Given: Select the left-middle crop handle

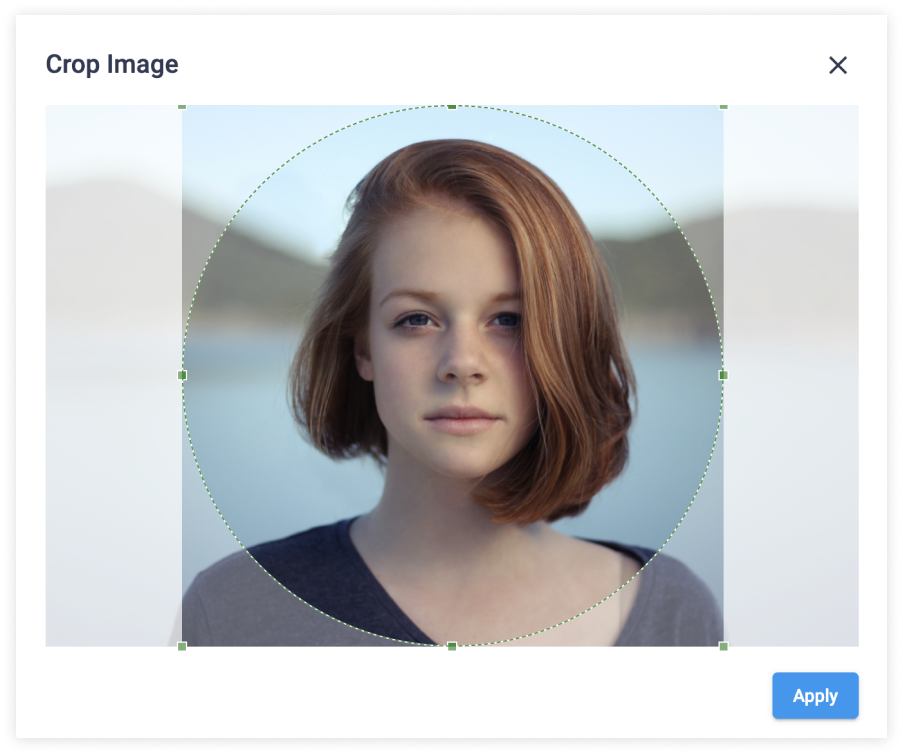Looking at the screenshot, I should point(182,375).
